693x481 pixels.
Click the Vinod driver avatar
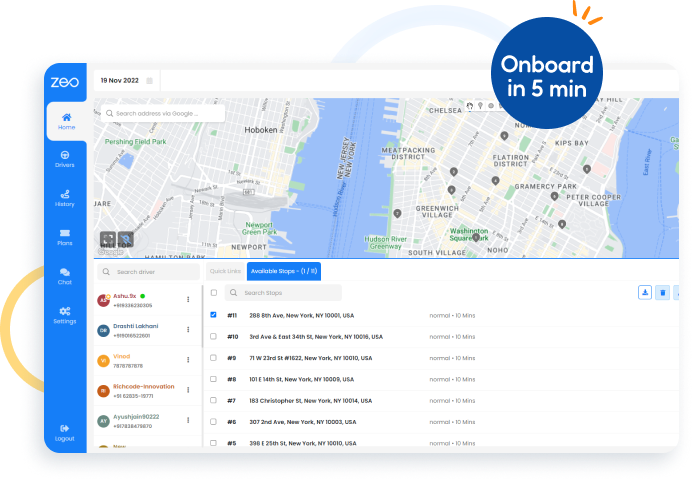coord(103,360)
